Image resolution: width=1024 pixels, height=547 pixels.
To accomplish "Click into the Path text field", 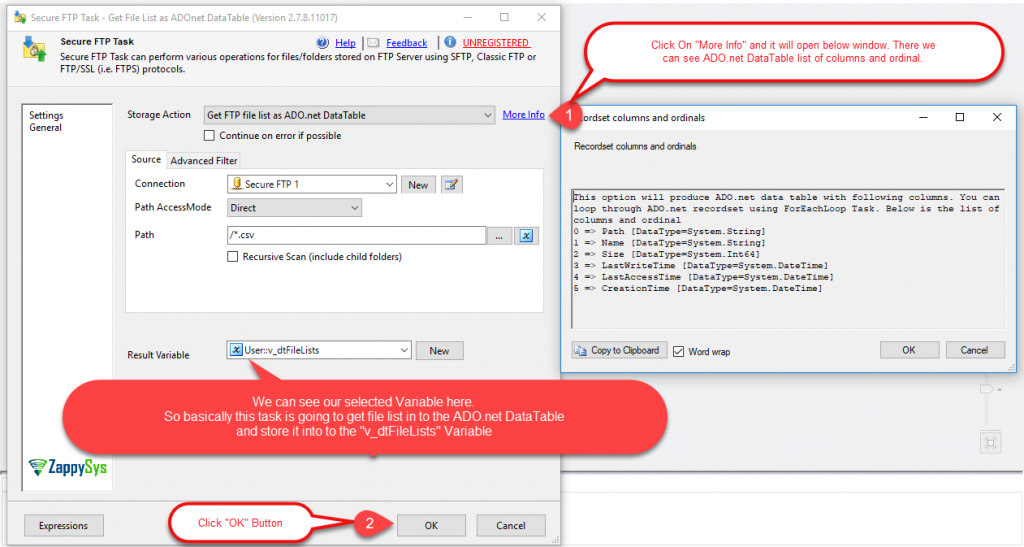I will coord(355,236).
